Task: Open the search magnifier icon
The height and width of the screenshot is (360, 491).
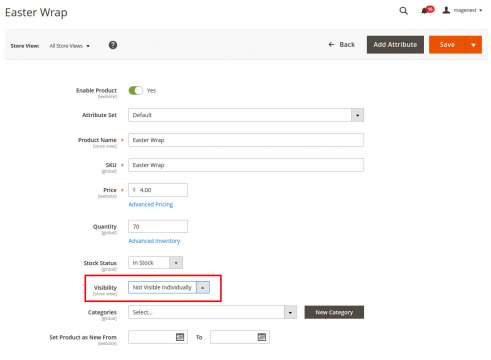Action: [x=403, y=11]
